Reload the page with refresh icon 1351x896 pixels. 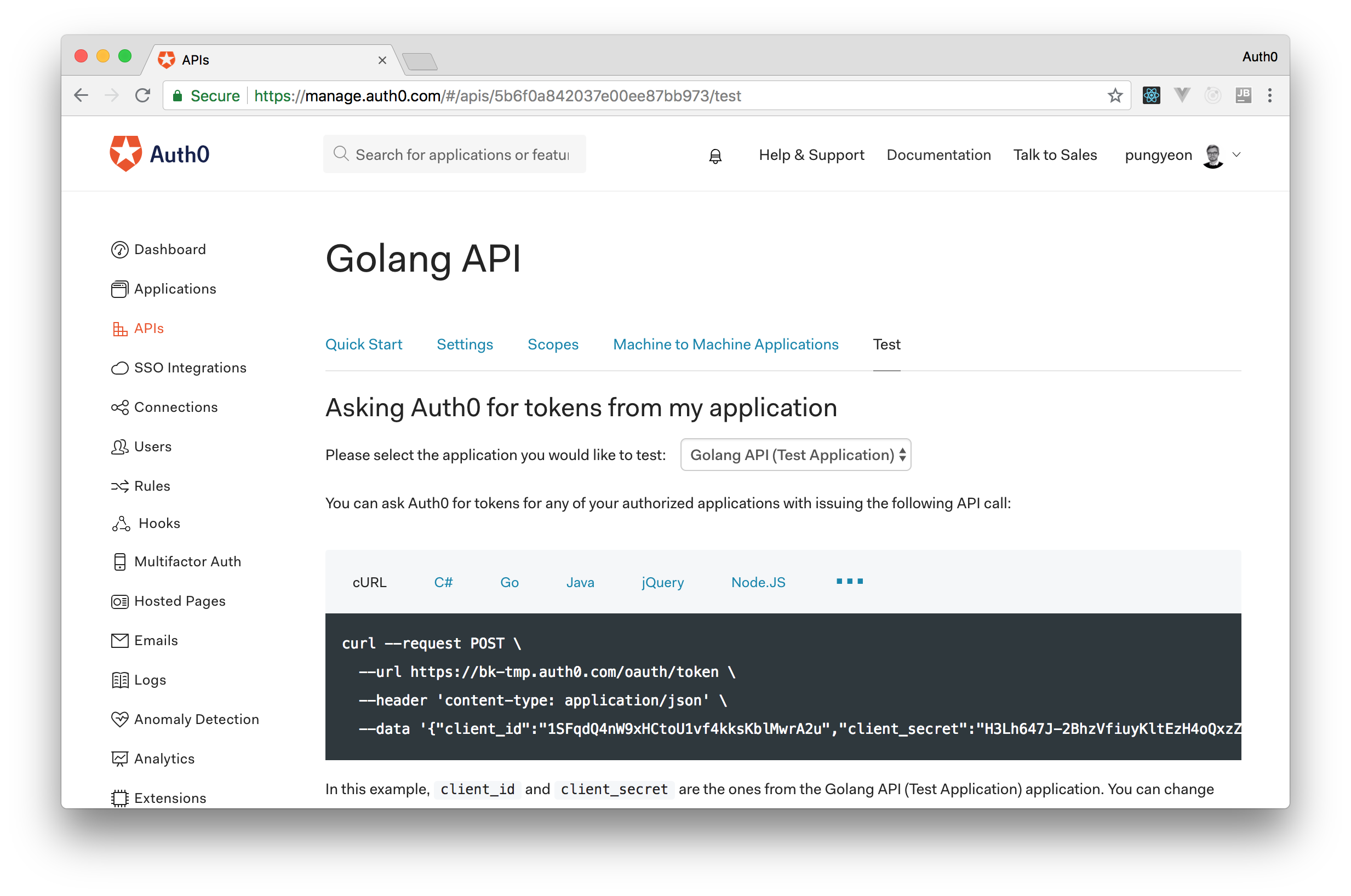click(142, 95)
